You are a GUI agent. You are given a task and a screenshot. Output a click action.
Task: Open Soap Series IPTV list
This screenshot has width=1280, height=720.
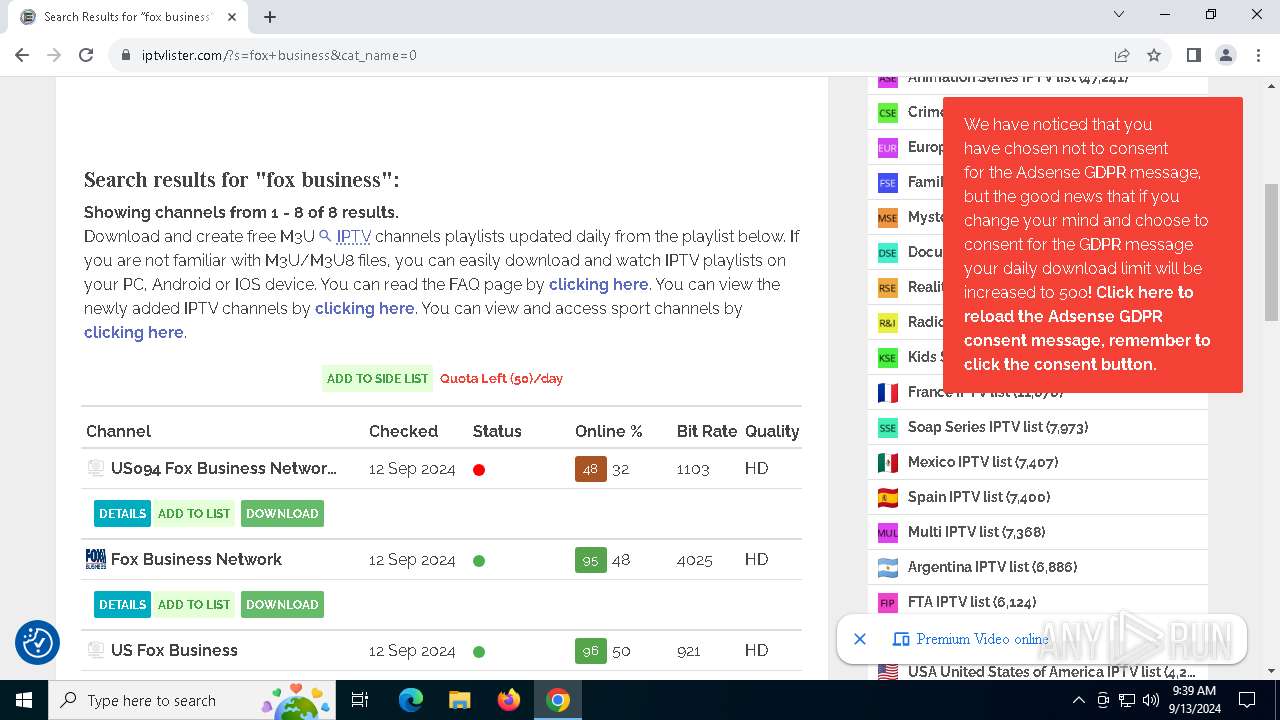pyautogui.click(x=998, y=427)
